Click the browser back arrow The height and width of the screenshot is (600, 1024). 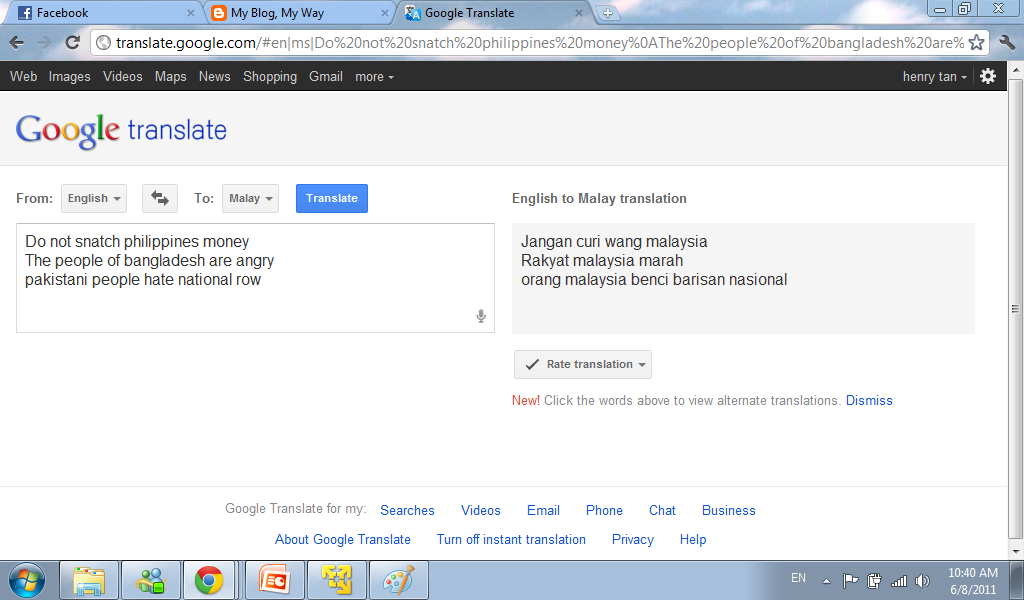(x=17, y=43)
